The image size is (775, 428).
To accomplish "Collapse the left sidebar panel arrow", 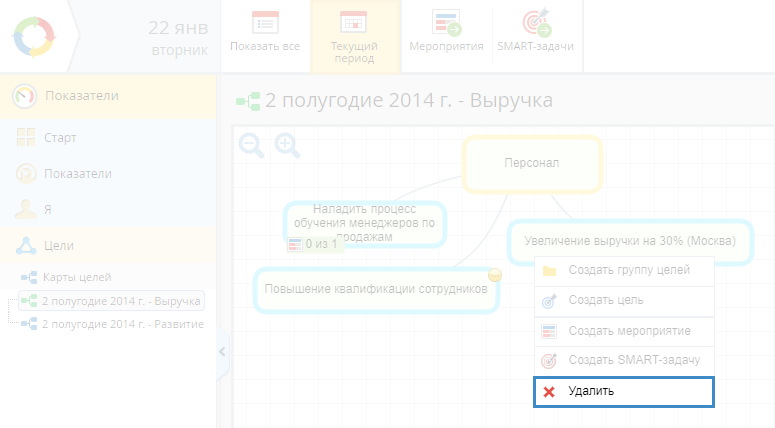I will coord(222,351).
